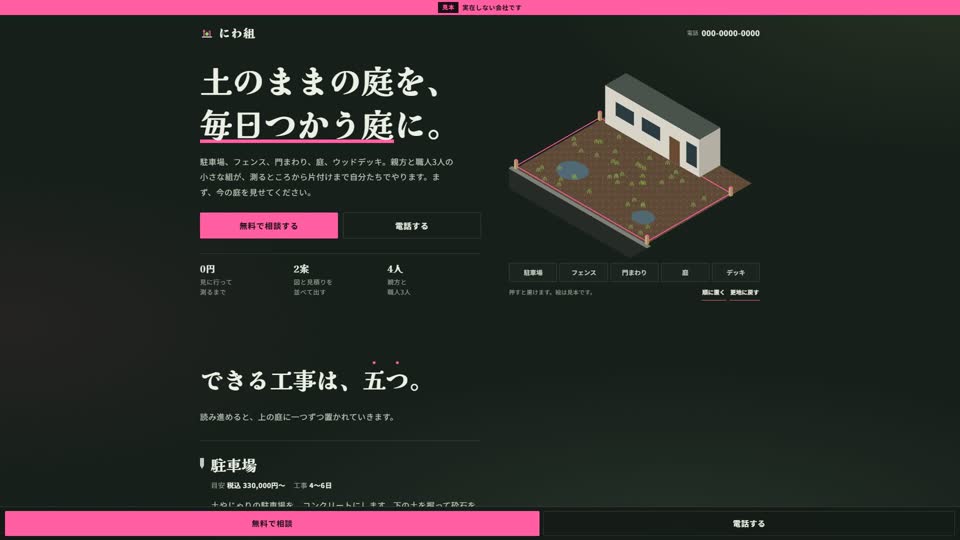Click the bottom bar 電話する button
Viewport: 960px width, 540px height.
(x=749, y=523)
